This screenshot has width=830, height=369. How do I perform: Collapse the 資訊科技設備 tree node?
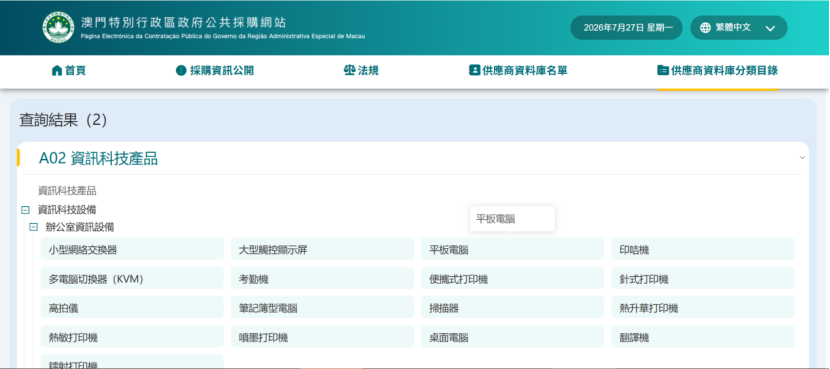click(25, 210)
